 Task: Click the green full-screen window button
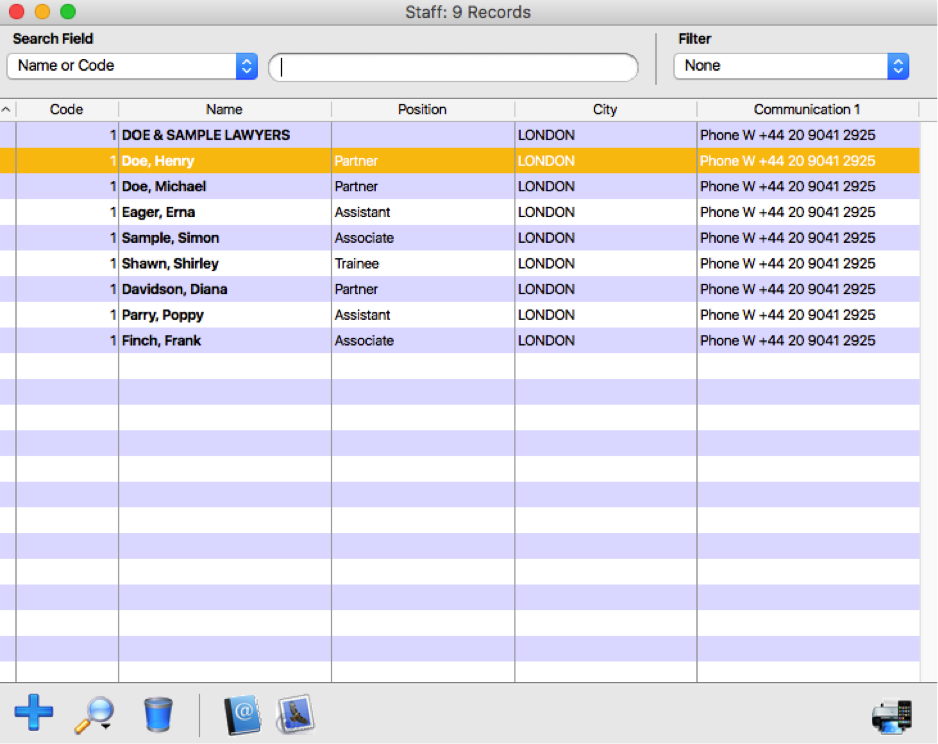68,12
